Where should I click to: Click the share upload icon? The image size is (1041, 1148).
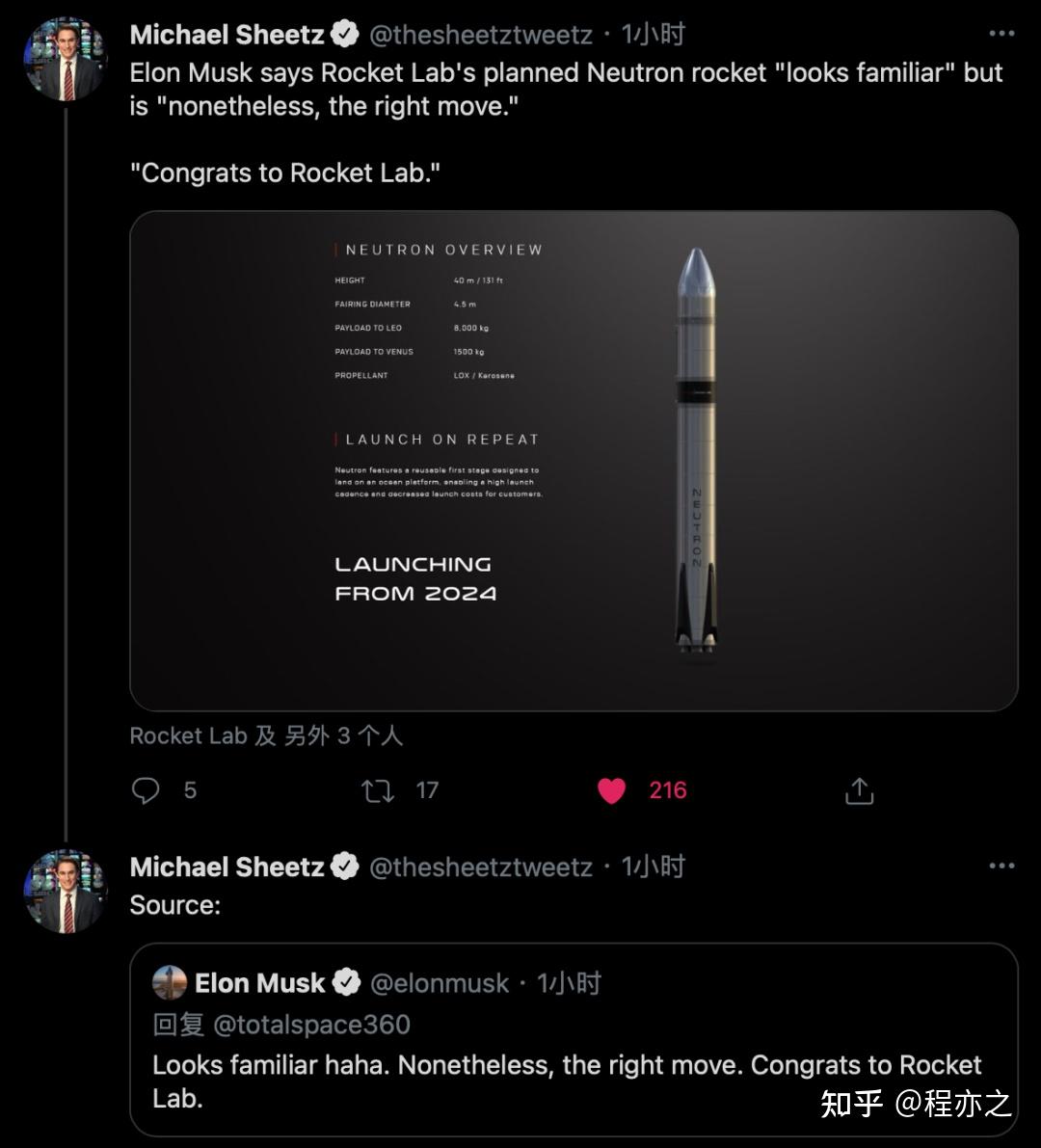click(x=859, y=791)
